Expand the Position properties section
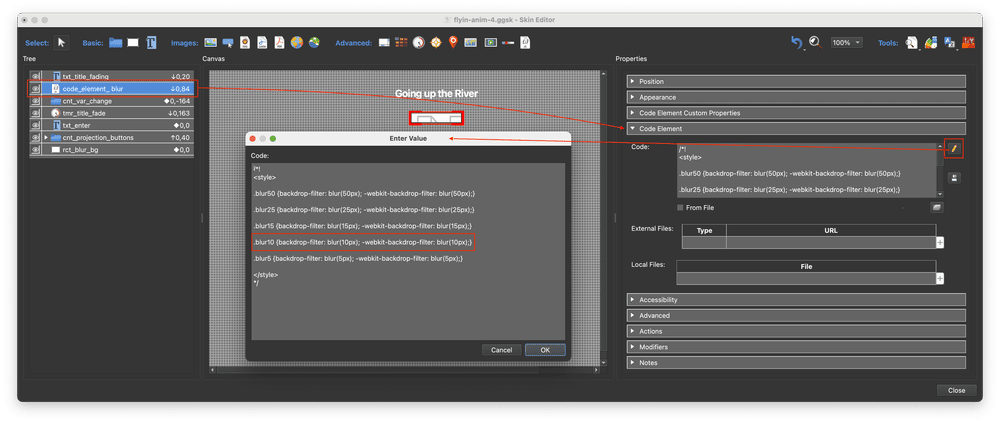Screen dimensions: 1000x423 tap(796, 82)
